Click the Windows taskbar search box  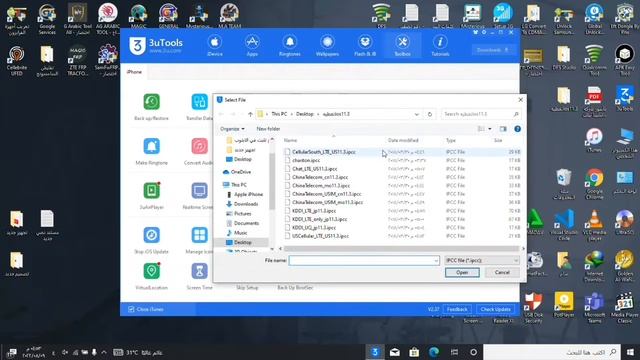pos(551,352)
